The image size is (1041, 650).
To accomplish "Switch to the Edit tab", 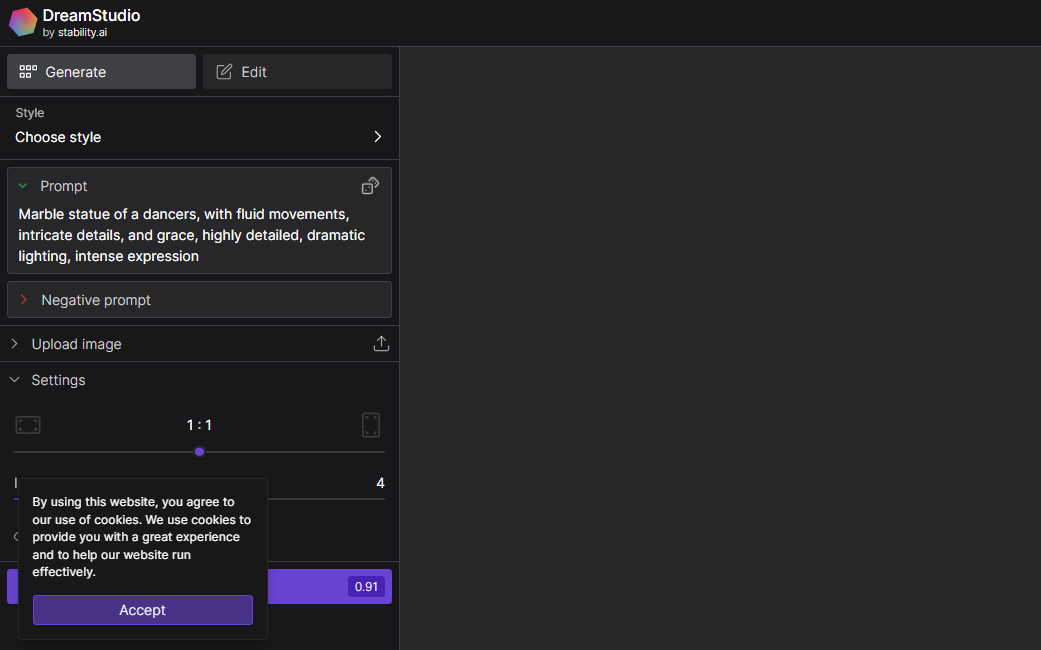I will (x=297, y=72).
